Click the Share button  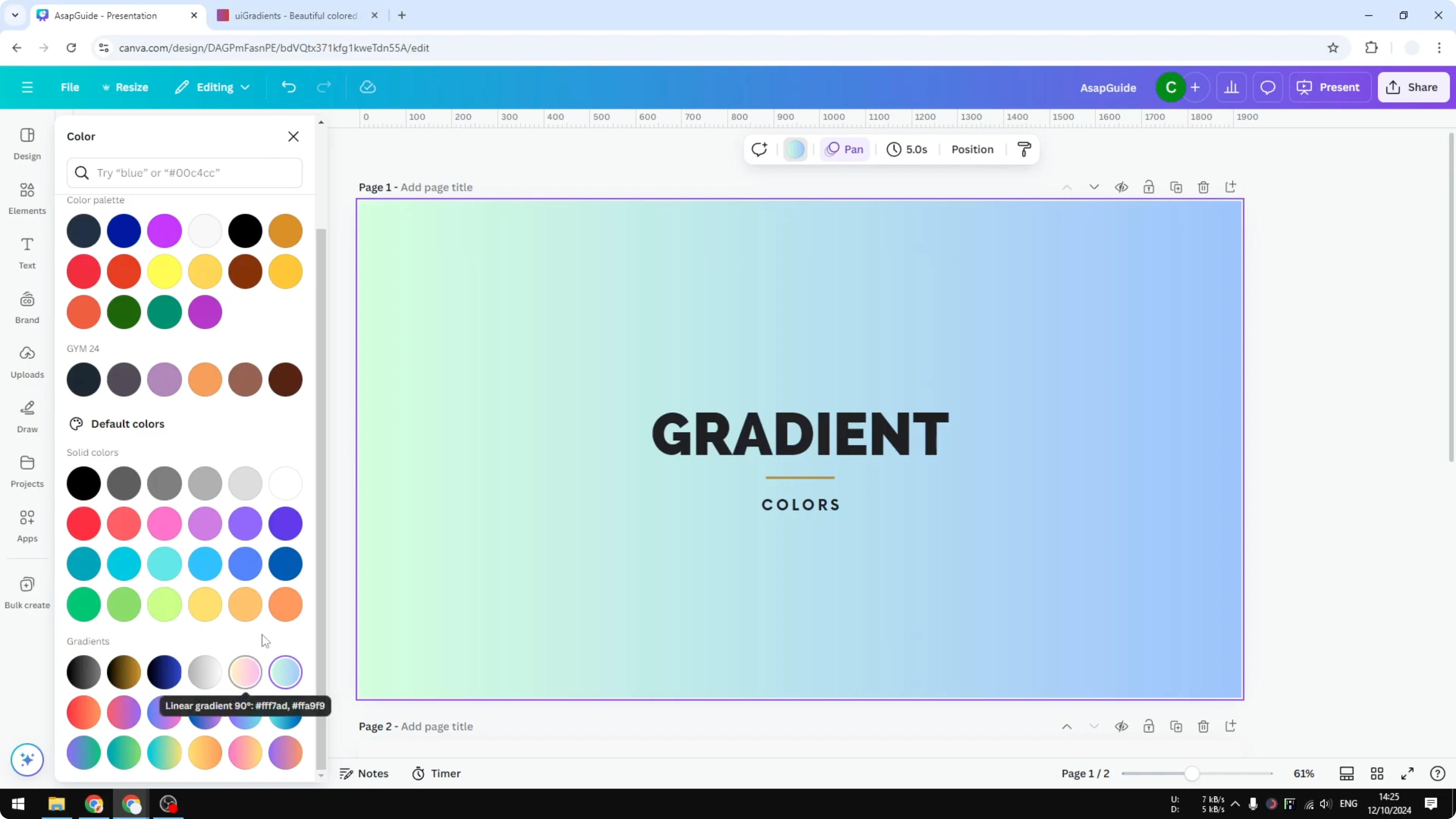point(1414,87)
